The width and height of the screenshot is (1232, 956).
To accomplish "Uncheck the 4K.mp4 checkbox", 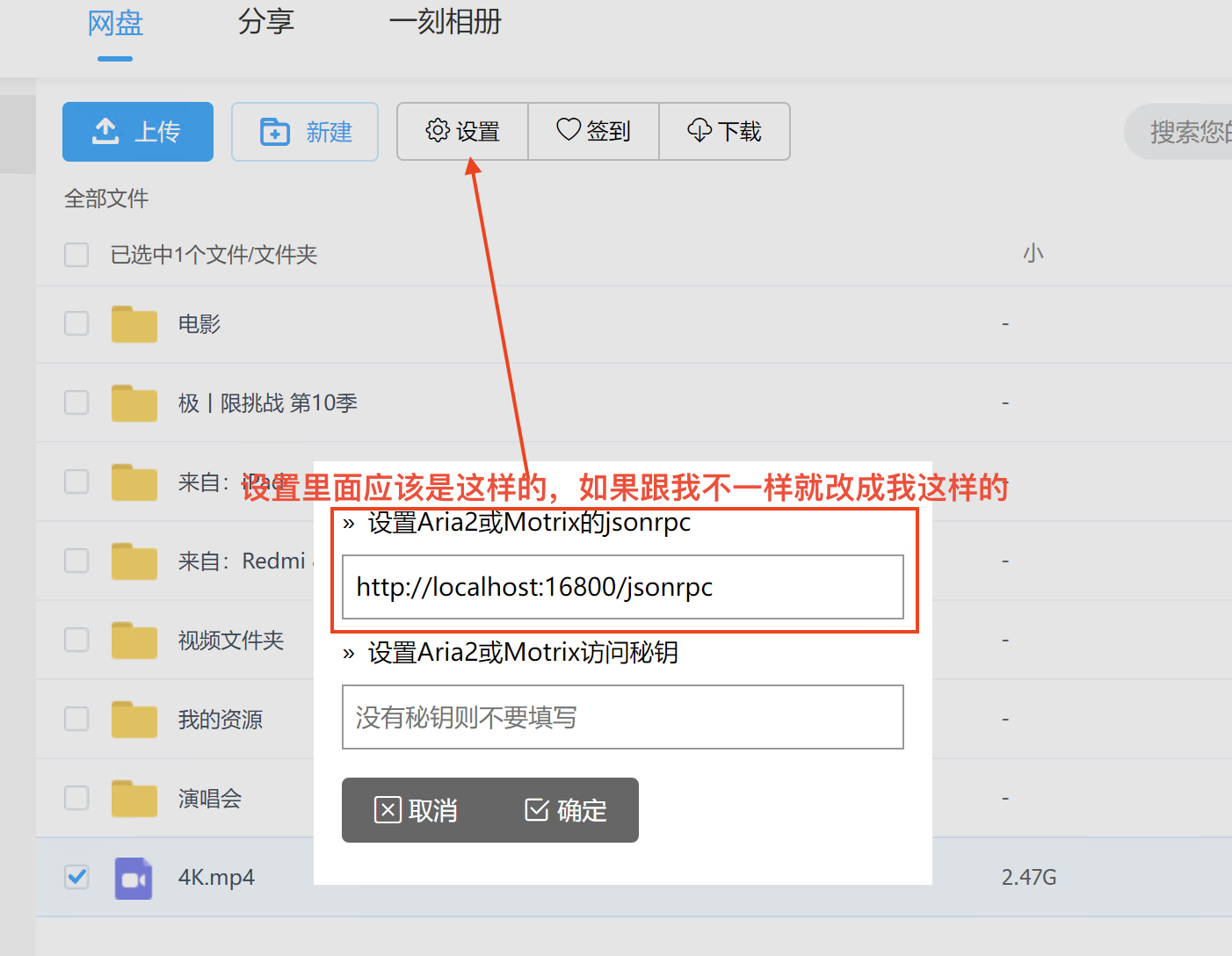I will [76, 877].
